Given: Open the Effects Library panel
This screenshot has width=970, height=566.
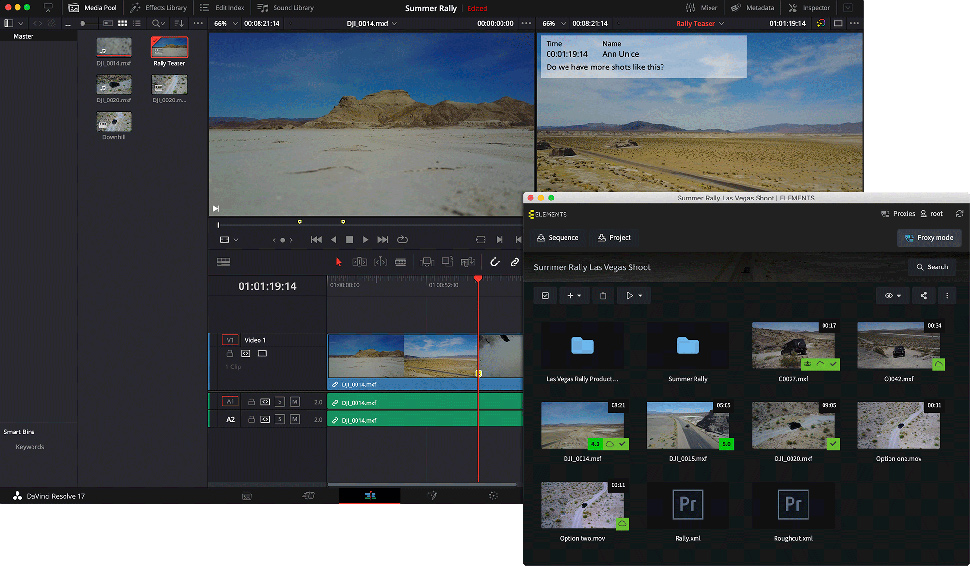Looking at the screenshot, I should click(x=158, y=8).
